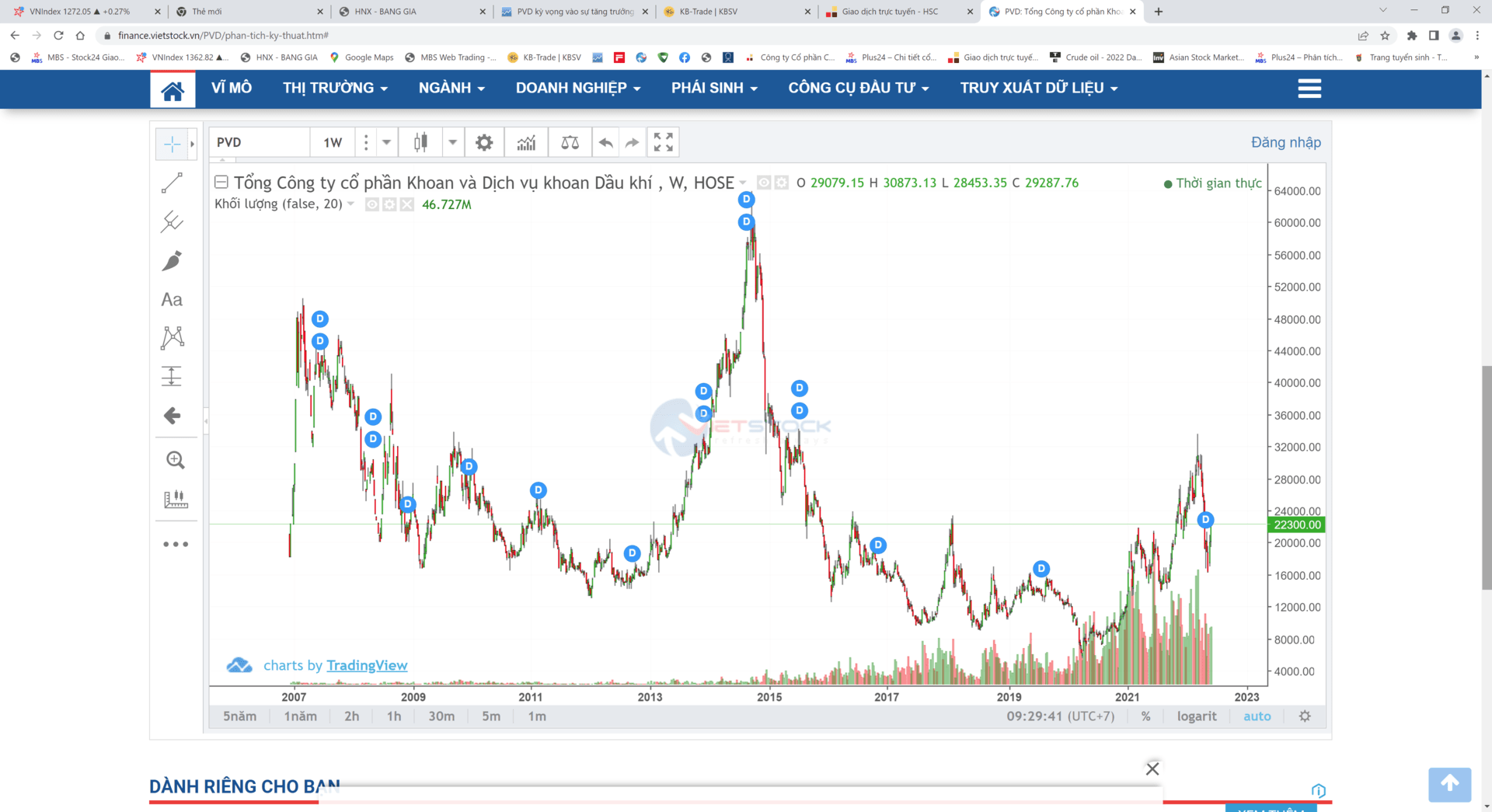The height and width of the screenshot is (812, 1492).
Task: Reload the page in the browser
Action: 58,35
